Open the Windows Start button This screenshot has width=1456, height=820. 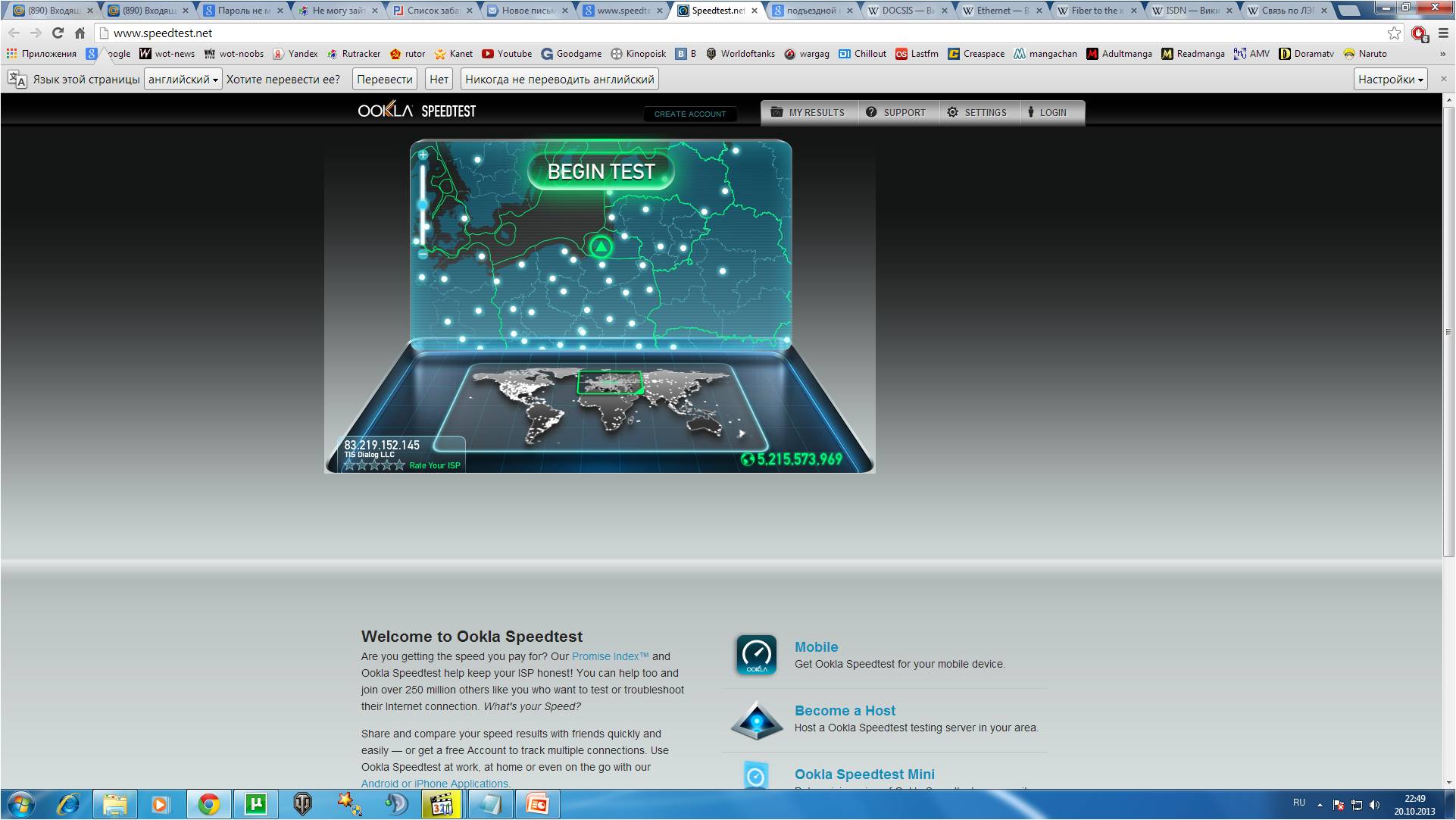pos(20,804)
